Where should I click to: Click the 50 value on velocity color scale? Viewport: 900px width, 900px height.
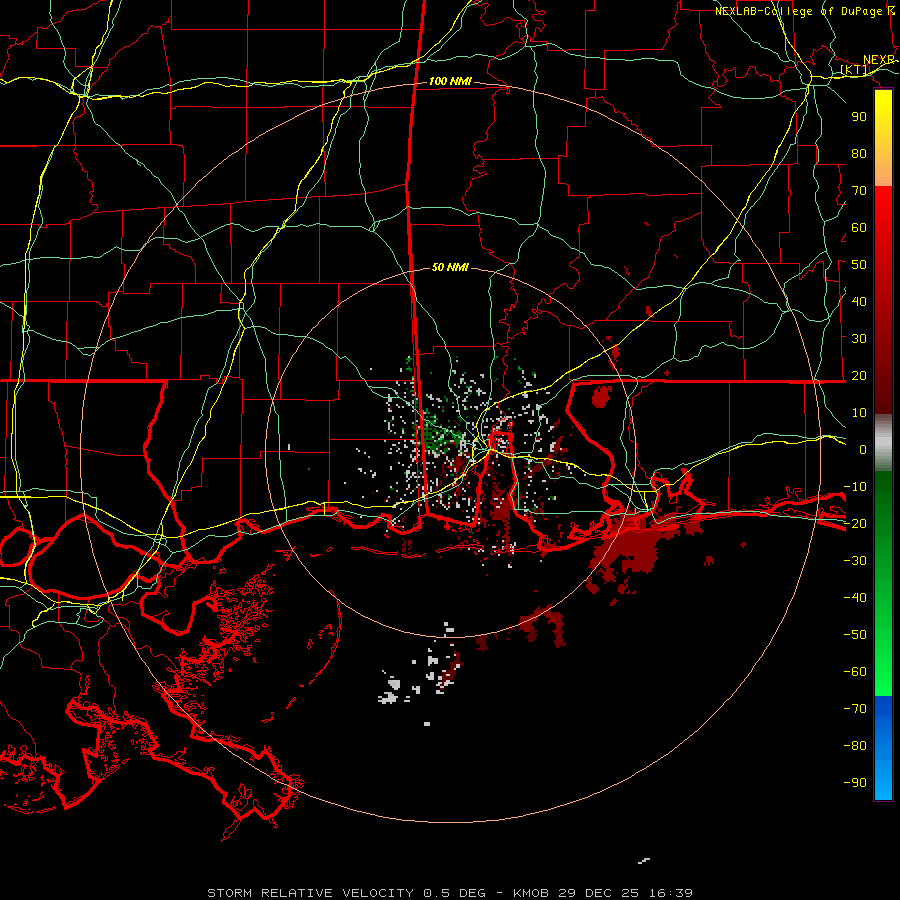pos(859,265)
